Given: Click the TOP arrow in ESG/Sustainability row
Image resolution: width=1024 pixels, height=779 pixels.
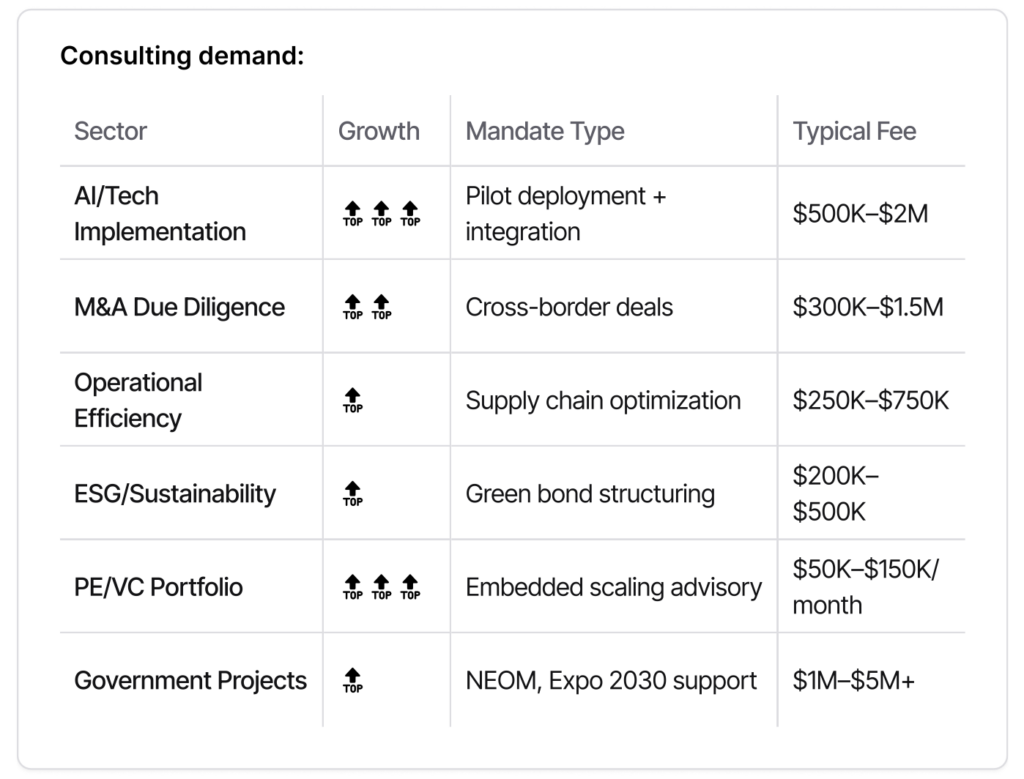Looking at the screenshot, I should click(352, 494).
